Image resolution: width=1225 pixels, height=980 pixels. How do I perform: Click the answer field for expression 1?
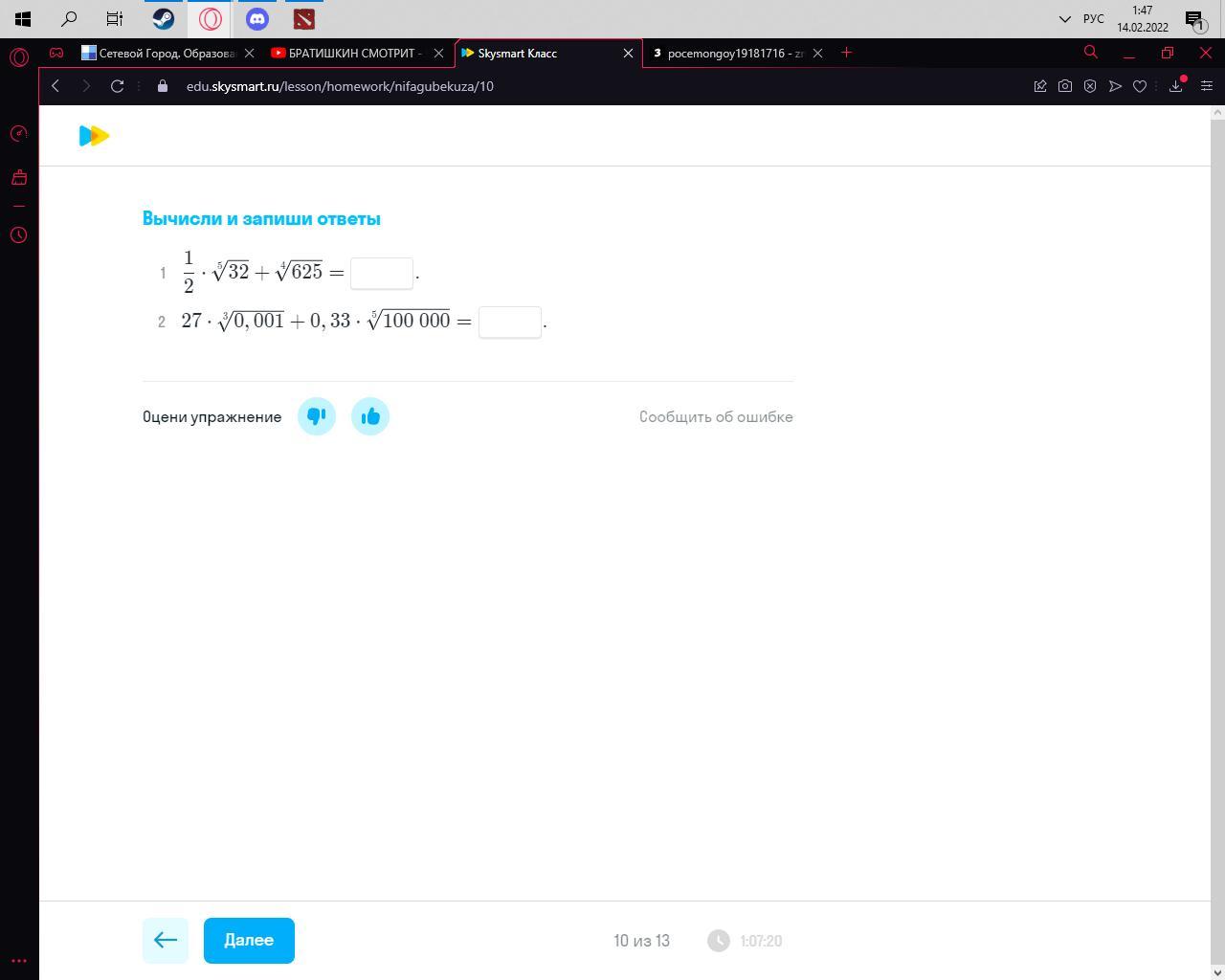click(x=382, y=273)
